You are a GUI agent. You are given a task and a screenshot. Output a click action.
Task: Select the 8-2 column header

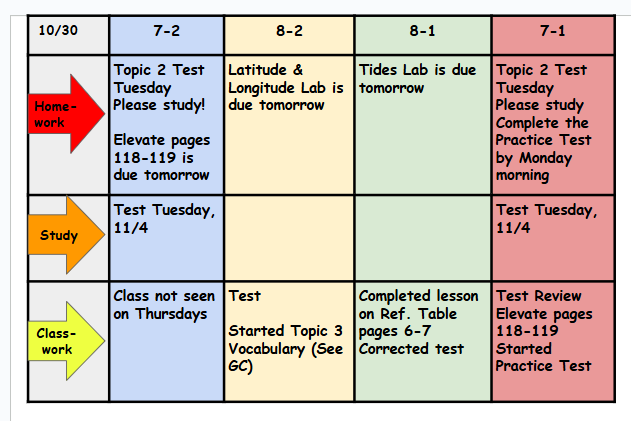click(289, 31)
